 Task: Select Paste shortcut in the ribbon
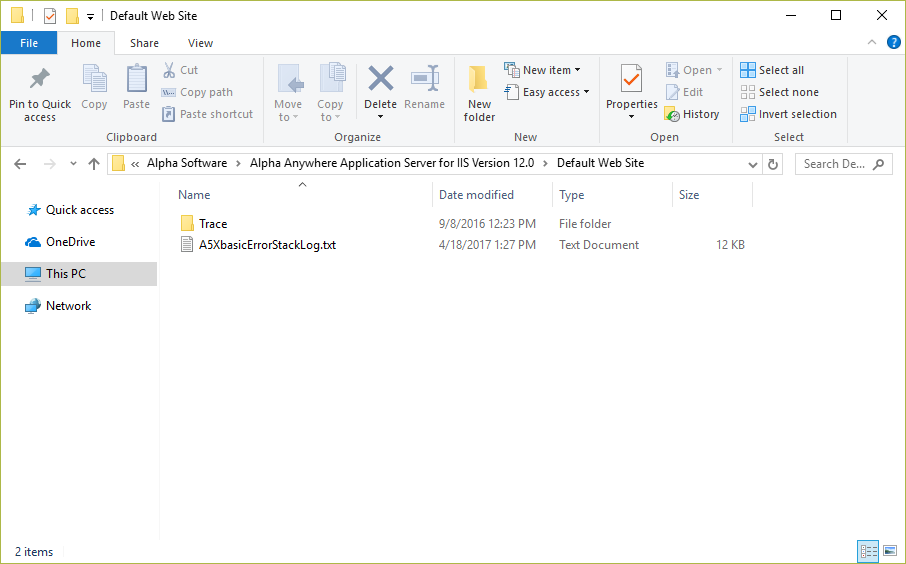207,114
